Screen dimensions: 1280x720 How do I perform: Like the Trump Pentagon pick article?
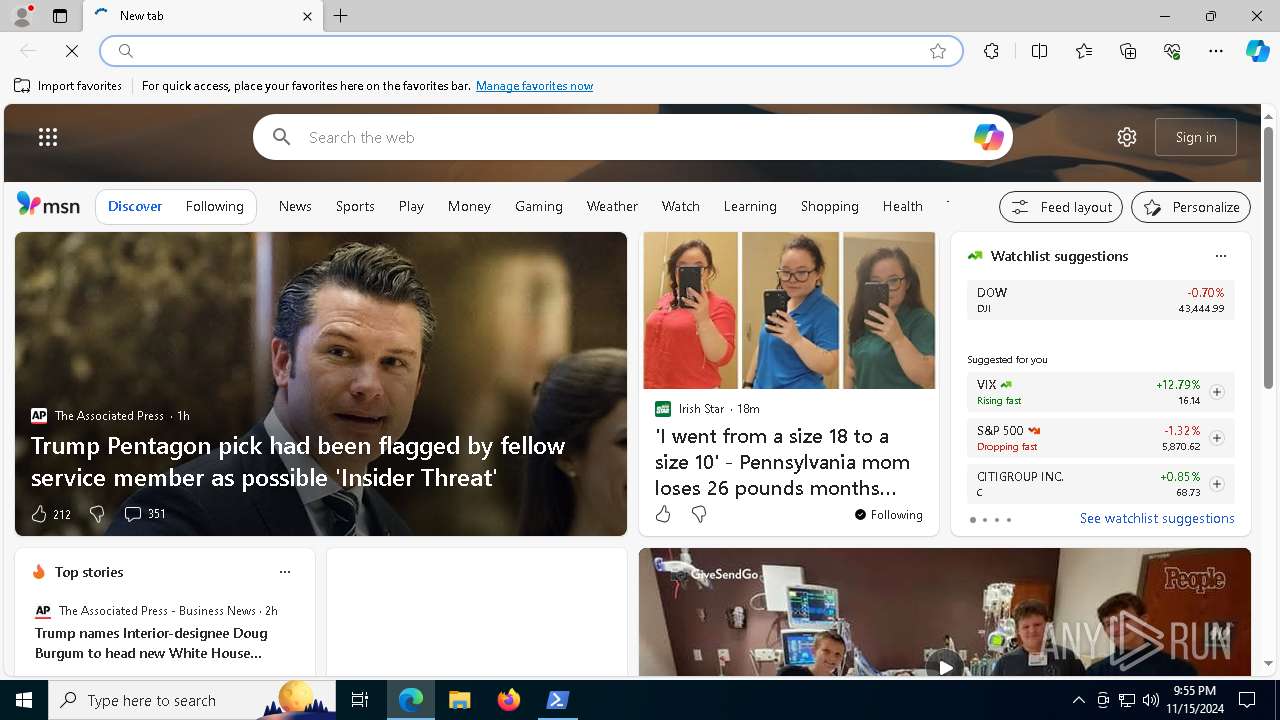tap(39, 514)
